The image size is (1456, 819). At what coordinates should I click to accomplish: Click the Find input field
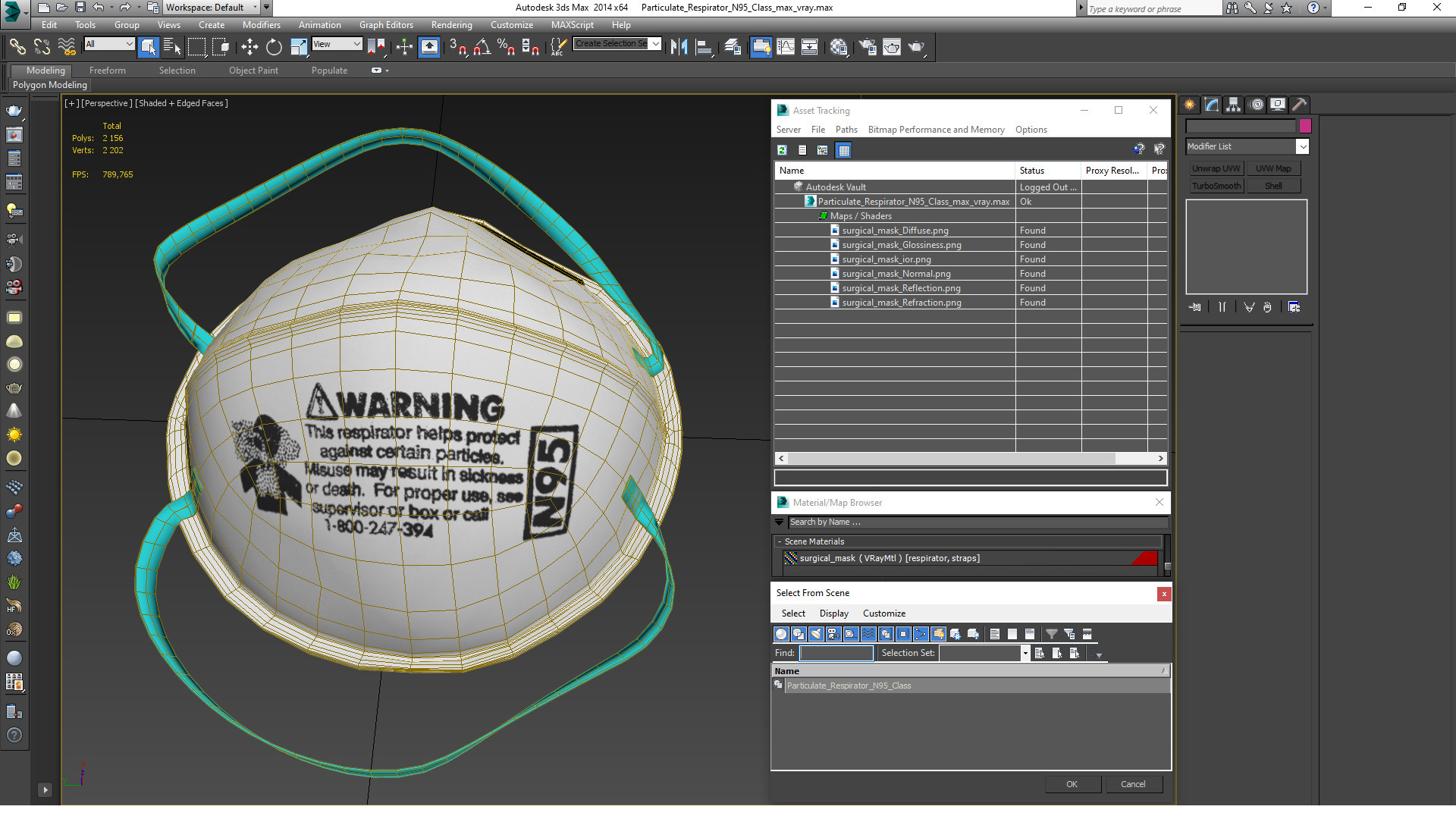tap(836, 653)
